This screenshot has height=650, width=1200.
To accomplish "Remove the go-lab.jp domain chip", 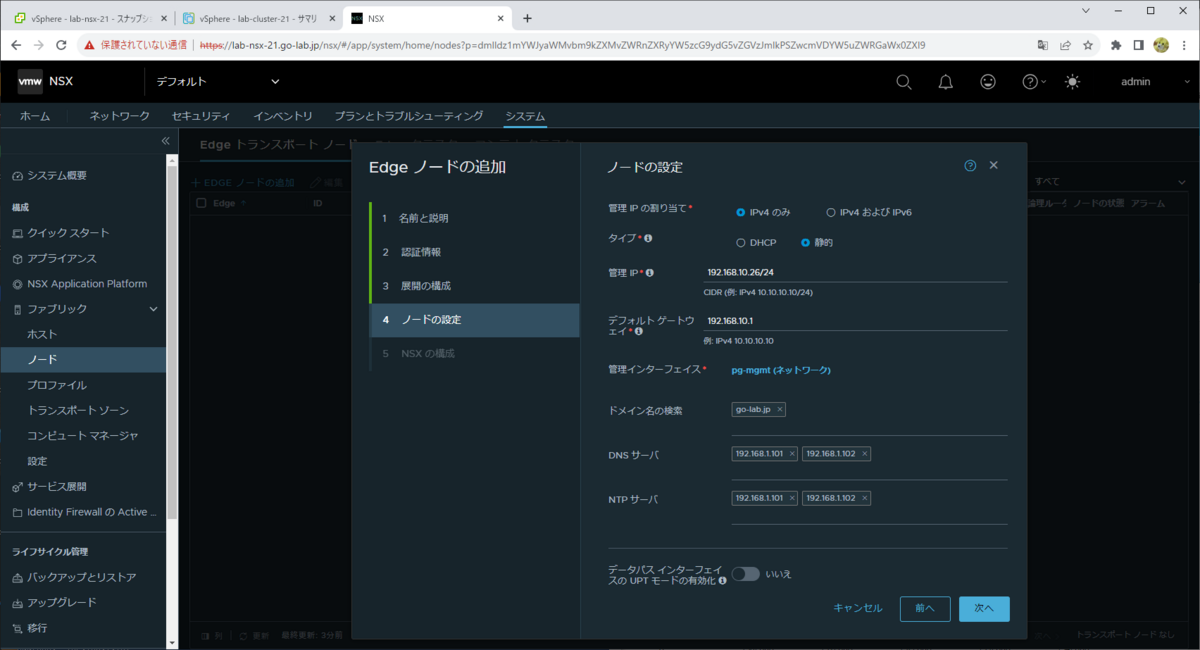I will click(779, 409).
